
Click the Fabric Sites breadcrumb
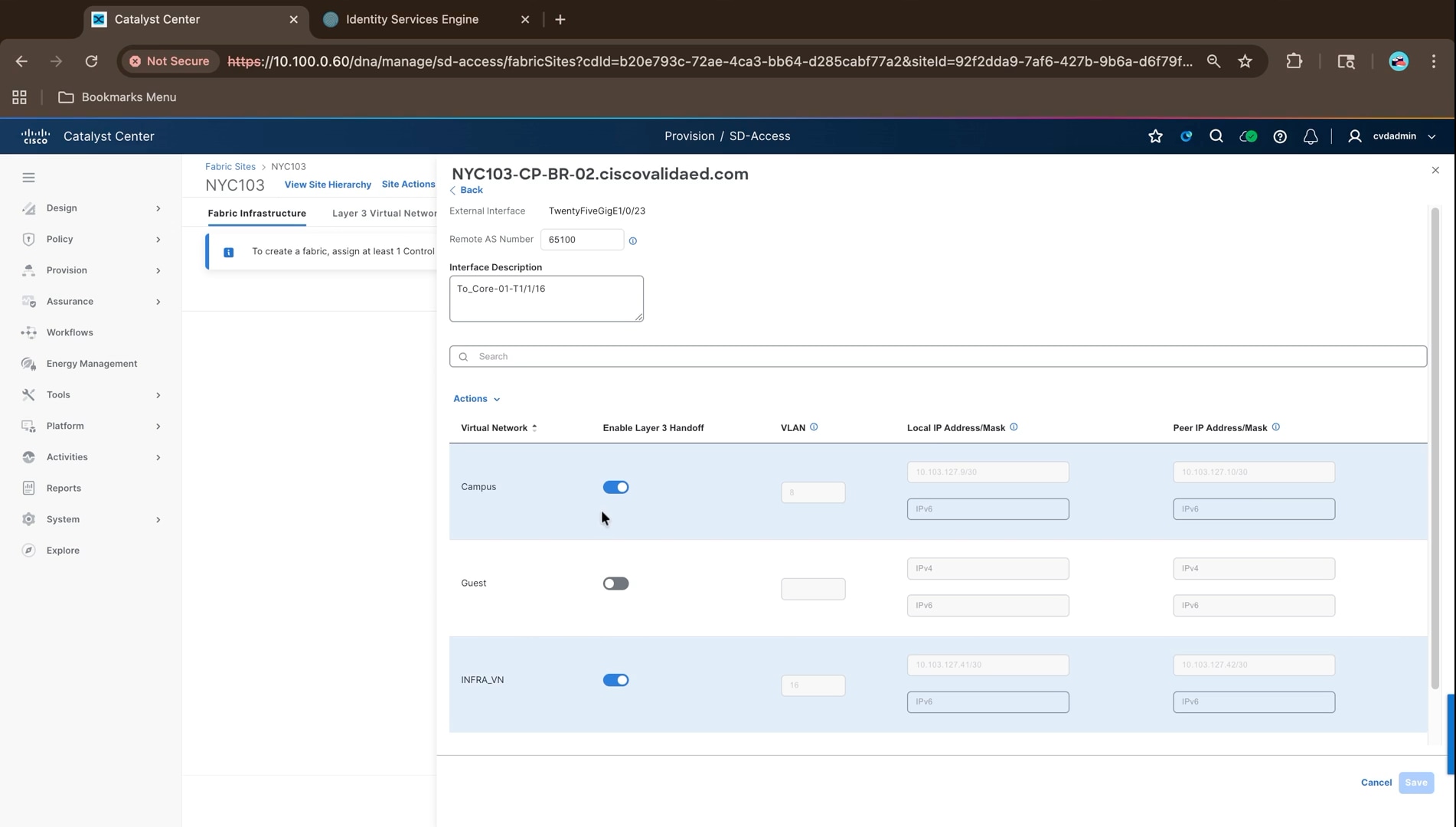coord(230,166)
